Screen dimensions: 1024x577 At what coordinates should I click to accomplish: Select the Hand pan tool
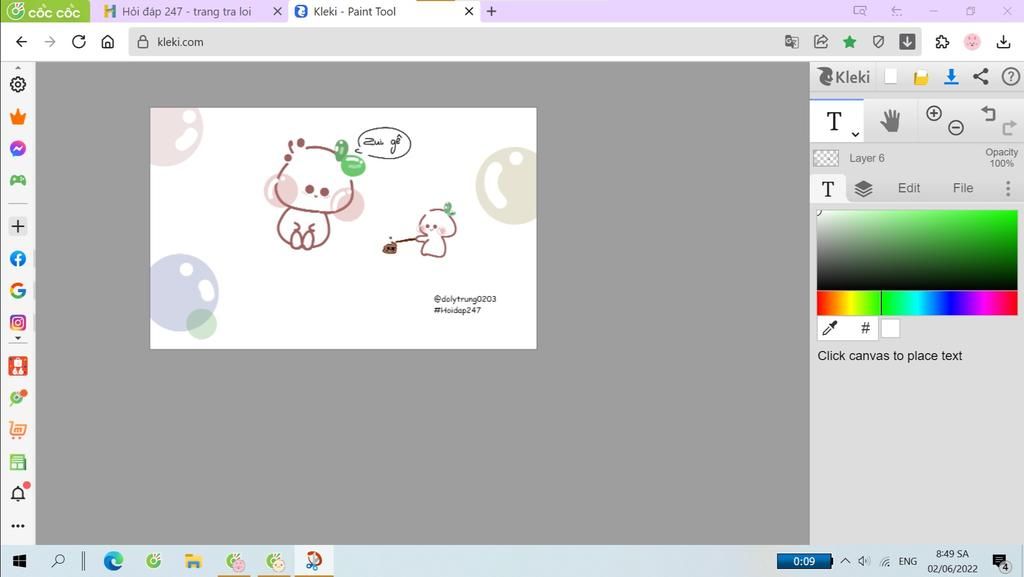(x=890, y=121)
